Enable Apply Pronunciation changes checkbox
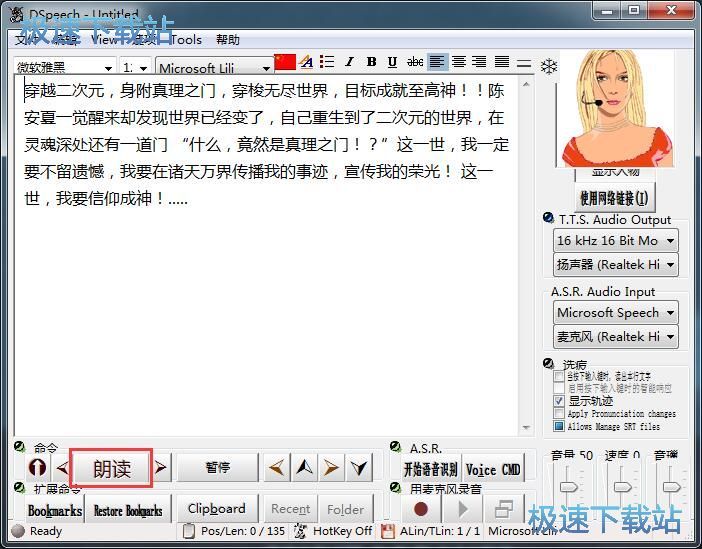The width and height of the screenshot is (702, 549). pos(559,413)
